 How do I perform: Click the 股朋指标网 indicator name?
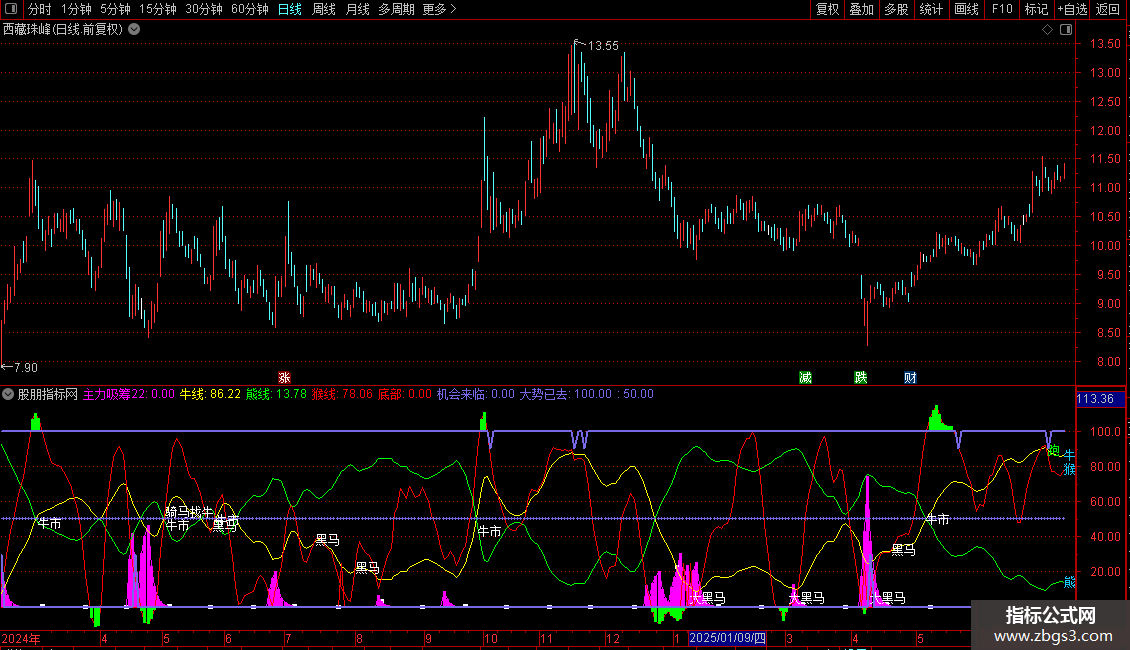point(48,394)
